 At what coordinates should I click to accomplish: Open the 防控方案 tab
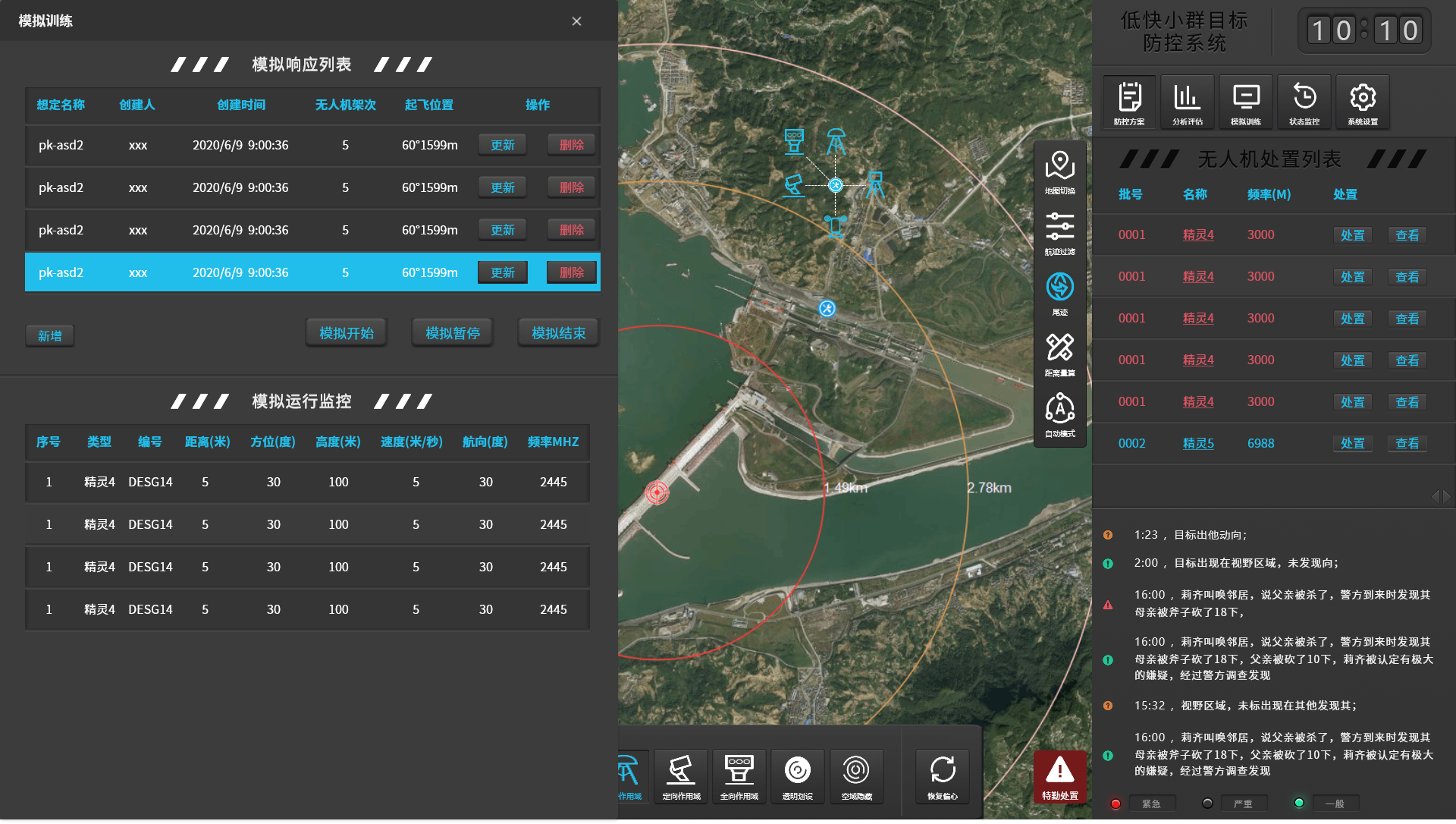(x=1129, y=102)
